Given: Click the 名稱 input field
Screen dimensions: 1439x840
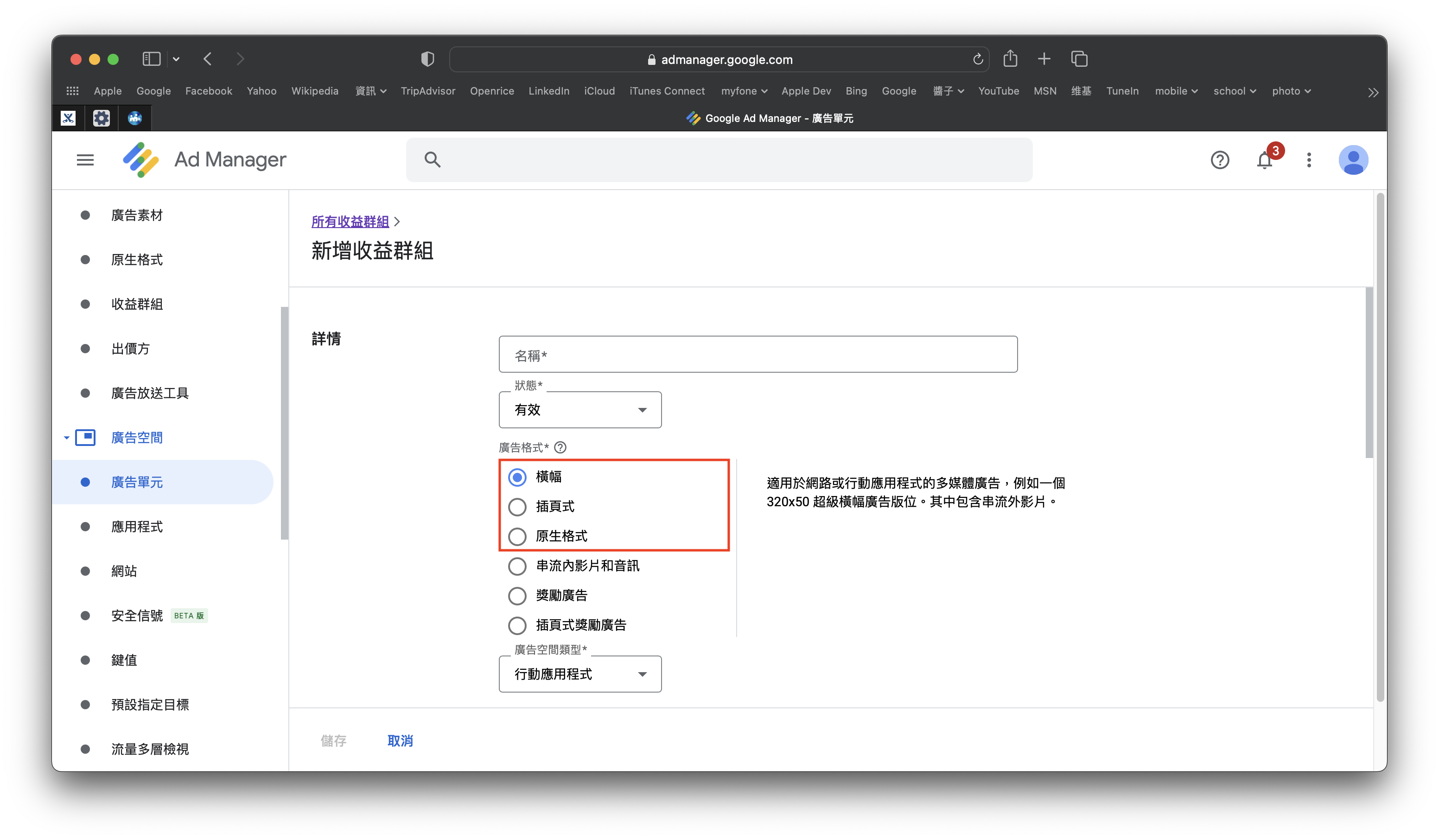Looking at the screenshot, I should [758, 355].
